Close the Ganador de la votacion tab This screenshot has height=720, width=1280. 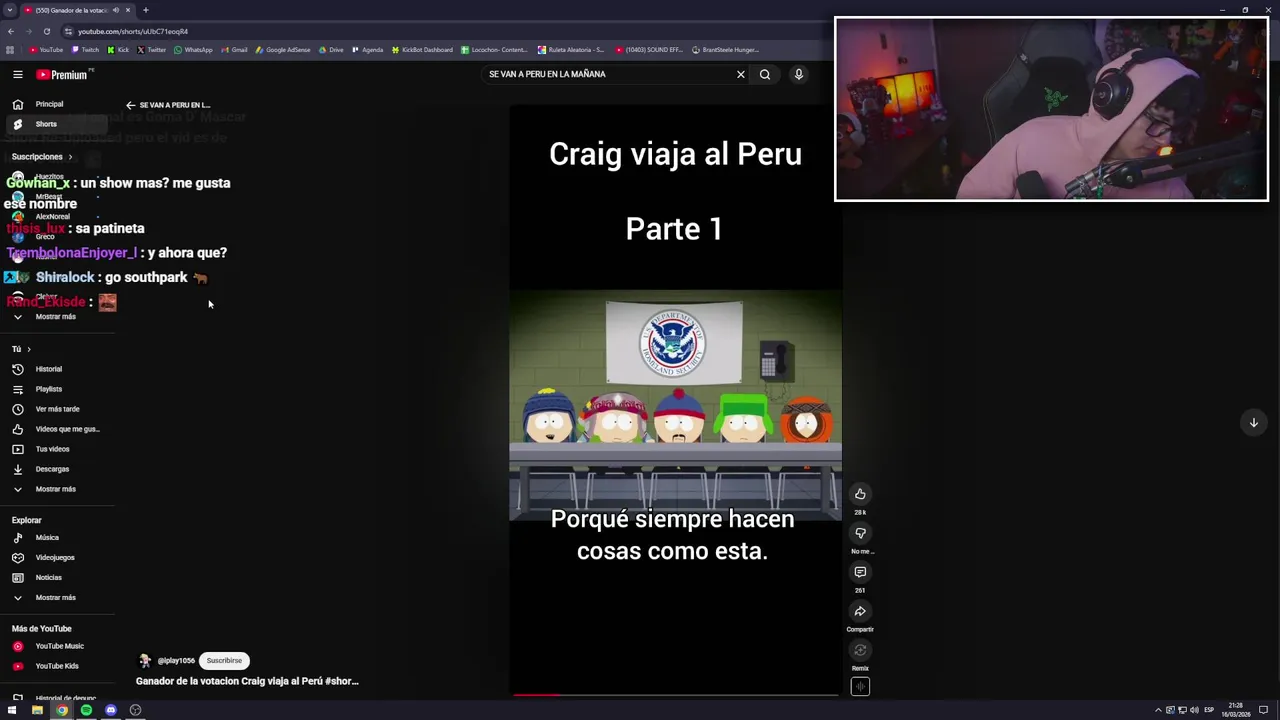coord(127,10)
